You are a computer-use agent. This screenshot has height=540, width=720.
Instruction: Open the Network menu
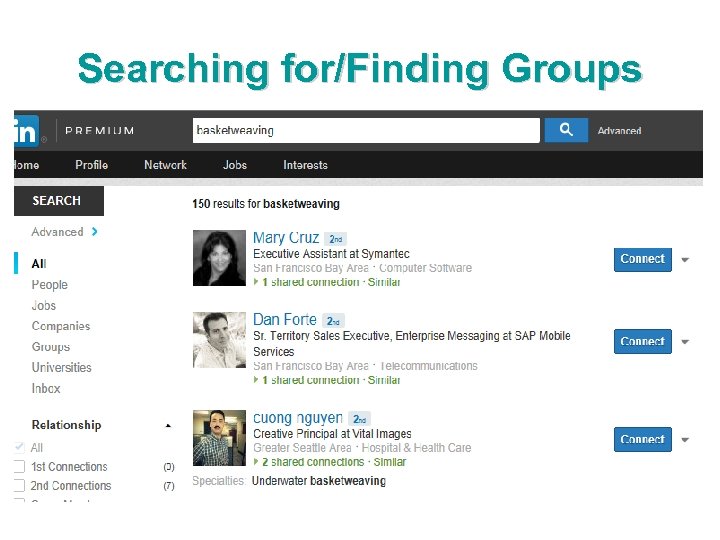(x=165, y=165)
